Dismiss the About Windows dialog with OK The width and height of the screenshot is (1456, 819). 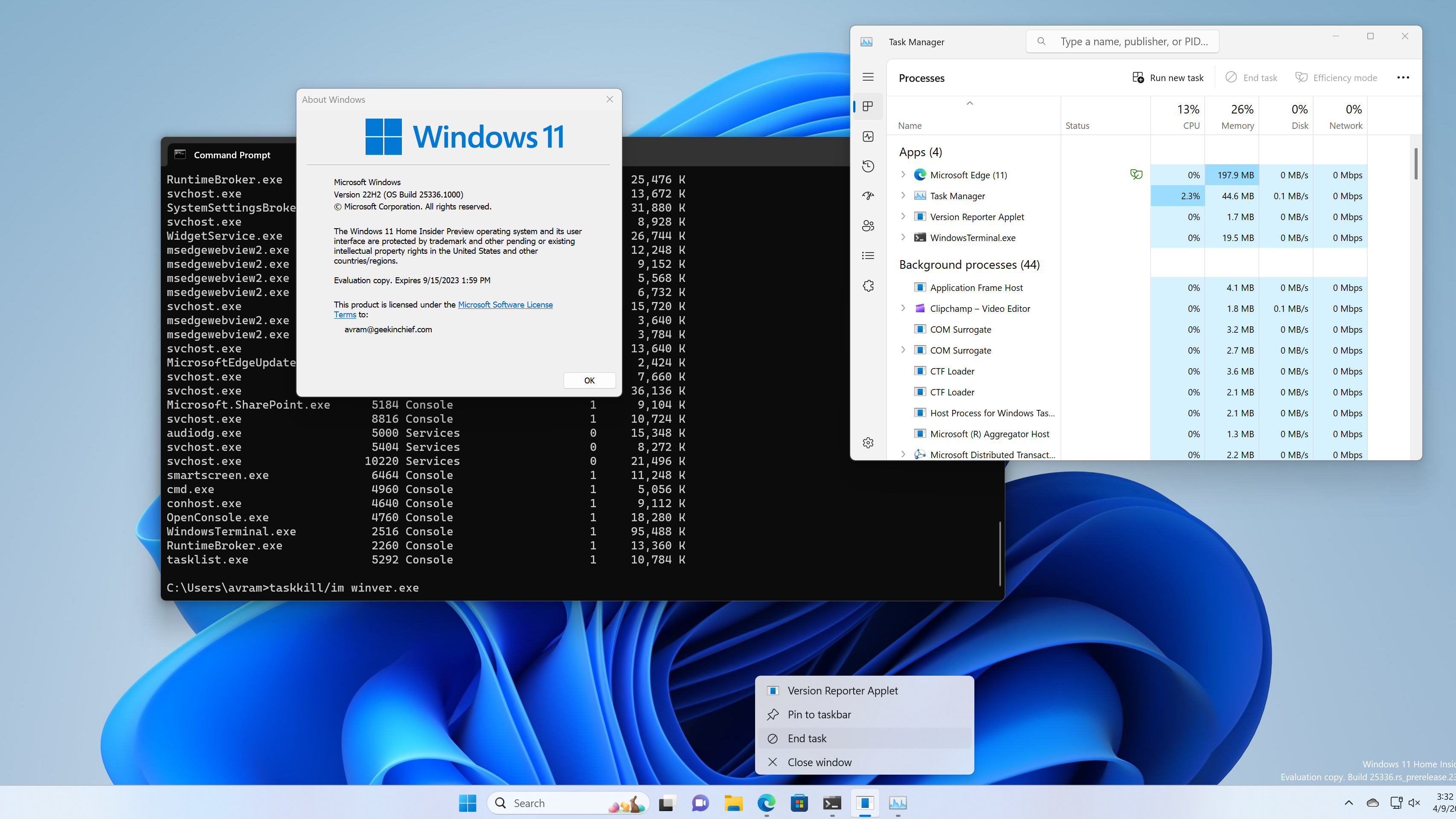pyautogui.click(x=589, y=380)
